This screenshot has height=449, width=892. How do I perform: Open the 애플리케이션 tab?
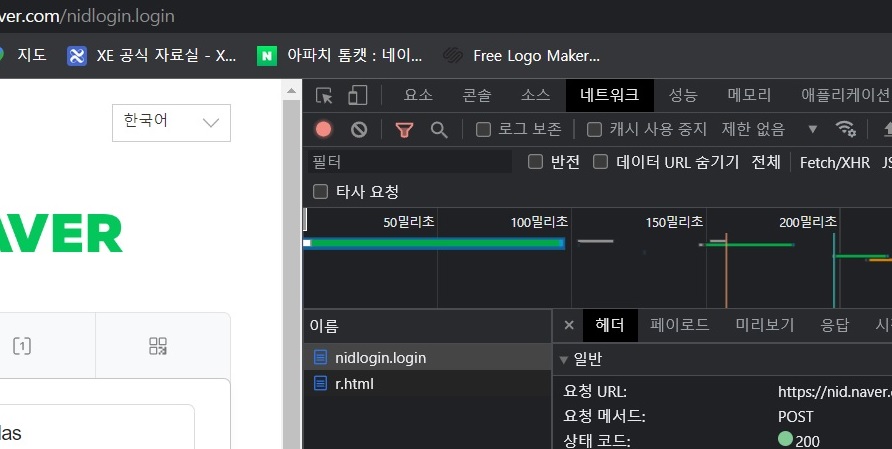coord(846,95)
